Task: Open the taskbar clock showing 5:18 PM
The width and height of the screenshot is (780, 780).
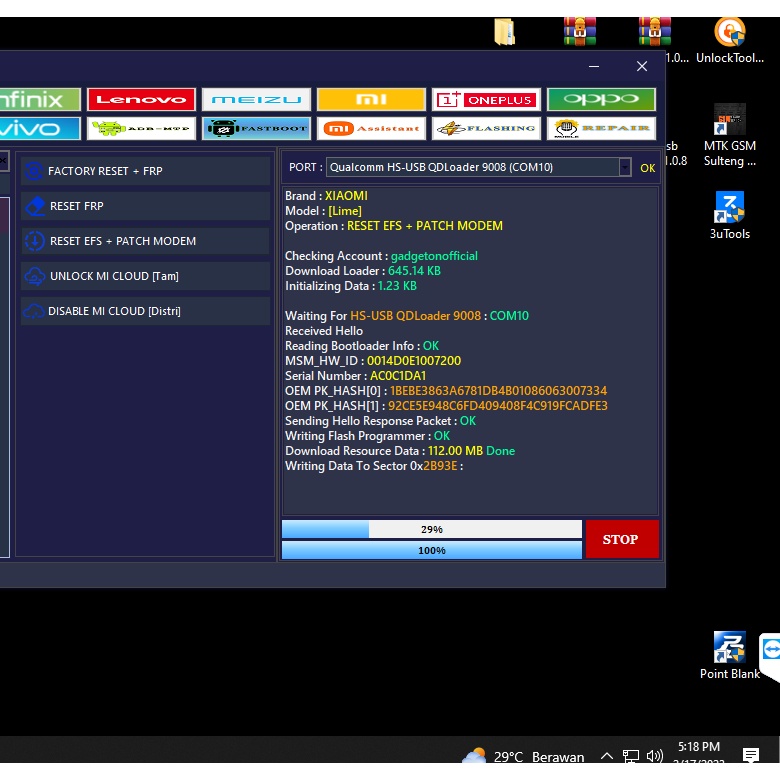Action: point(698,752)
